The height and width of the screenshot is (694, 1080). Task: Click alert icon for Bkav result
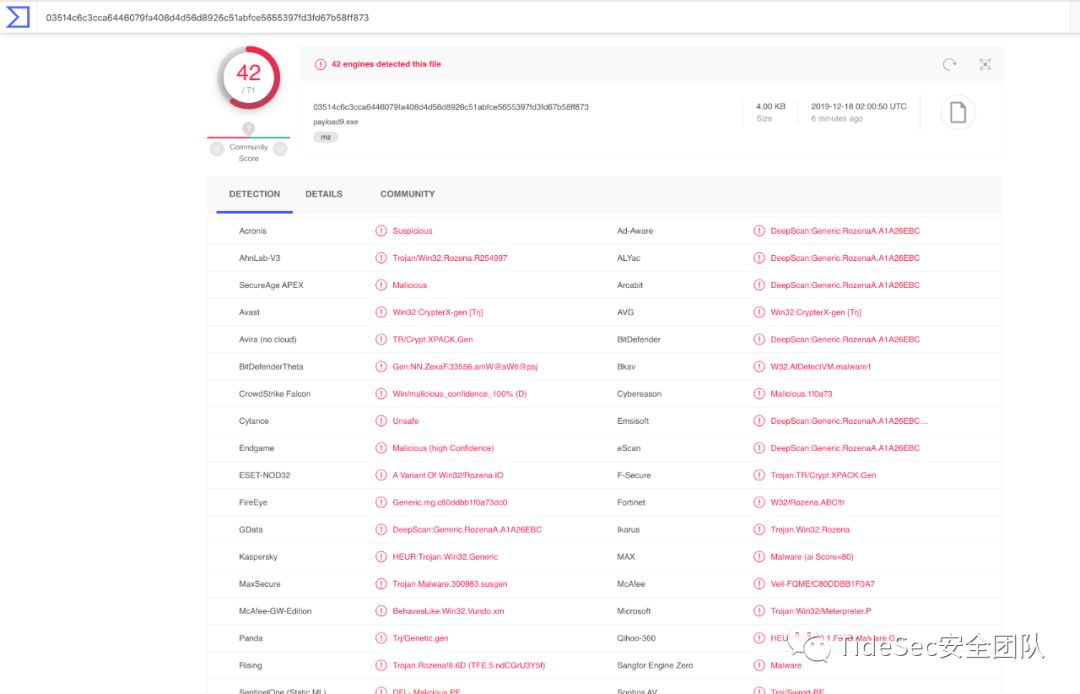point(759,366)
